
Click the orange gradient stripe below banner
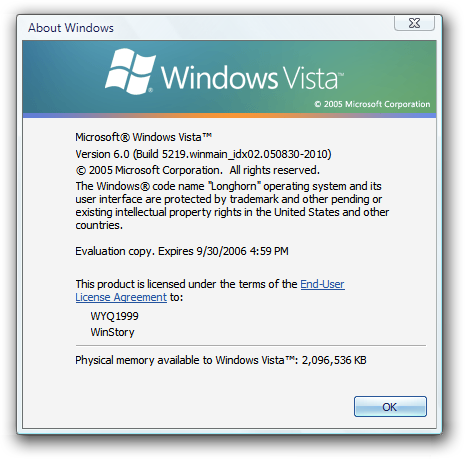[x=229, y=115]
